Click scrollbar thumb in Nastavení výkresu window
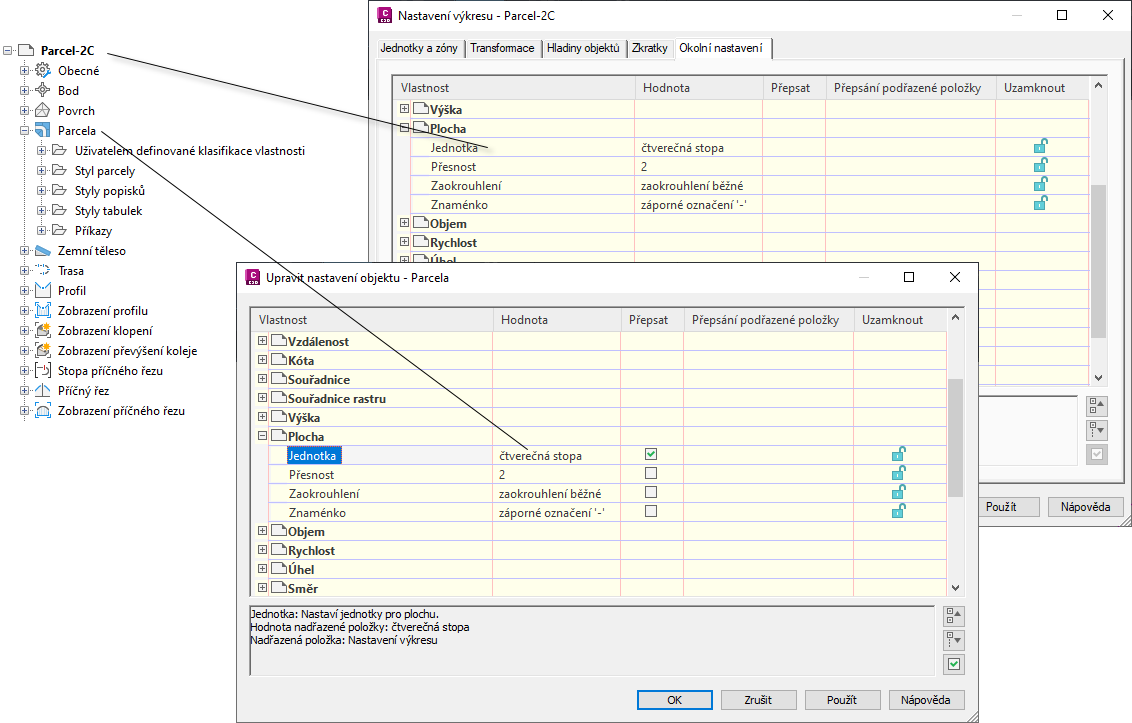This screenshot has width=1132, height=723. click(x=1098, y=261)
